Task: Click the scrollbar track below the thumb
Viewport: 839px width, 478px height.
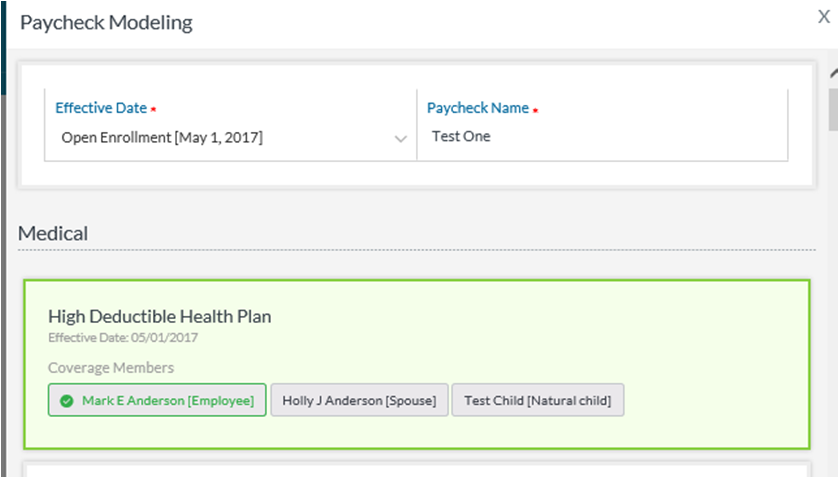Action: [x=833, y=300]
